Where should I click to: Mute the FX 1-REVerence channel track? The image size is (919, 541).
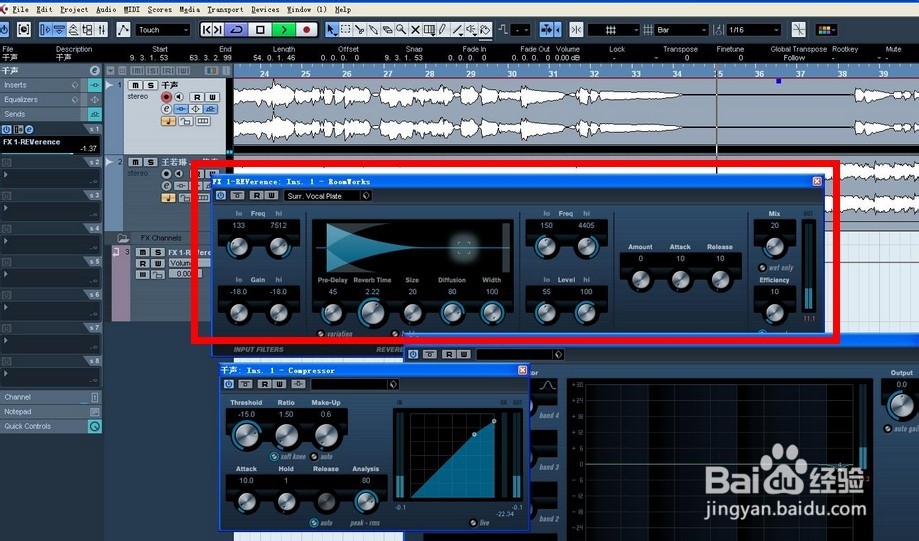click(142, 253)
